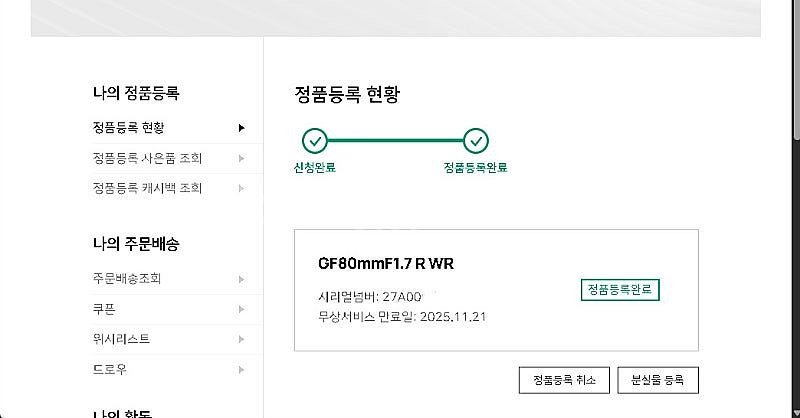Click the green 정품등록완료 status badge
800x418 pixels.
[x=620, y=290]
